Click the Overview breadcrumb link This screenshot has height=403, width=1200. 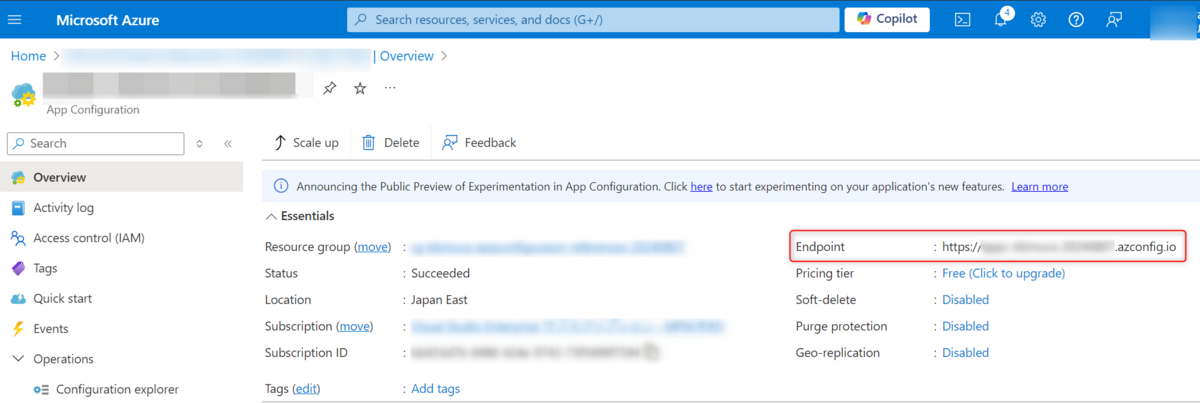(x=407, y=56)
